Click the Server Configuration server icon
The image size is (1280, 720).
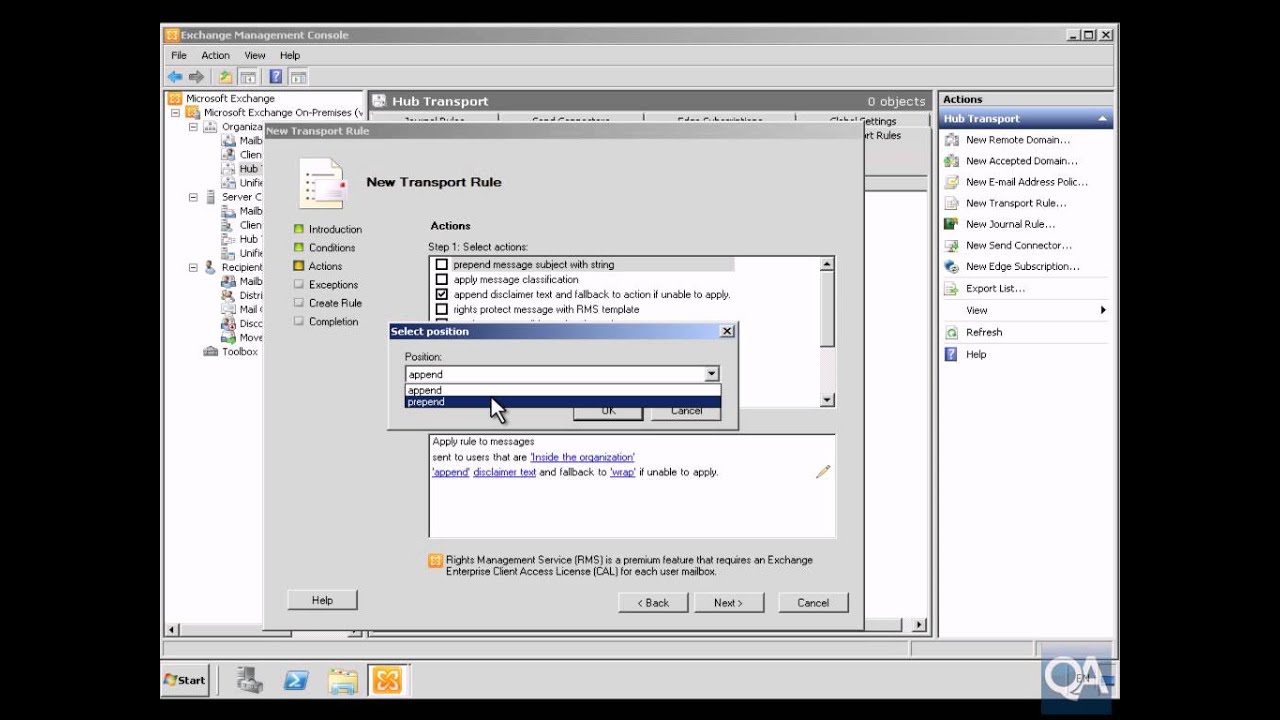pyautogui.click(x=210, y=197)
